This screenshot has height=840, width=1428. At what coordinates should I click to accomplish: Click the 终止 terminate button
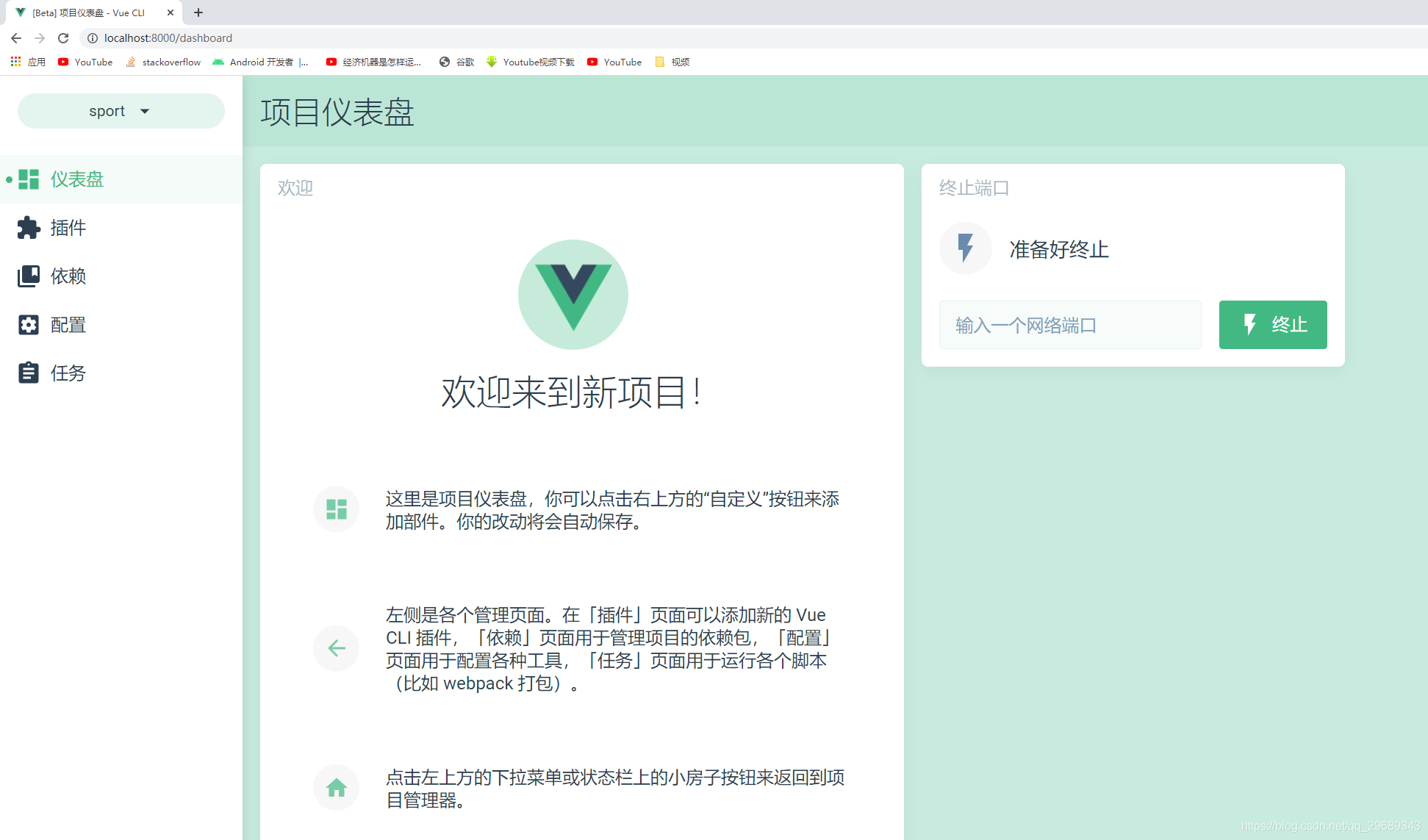[1272, 324]
